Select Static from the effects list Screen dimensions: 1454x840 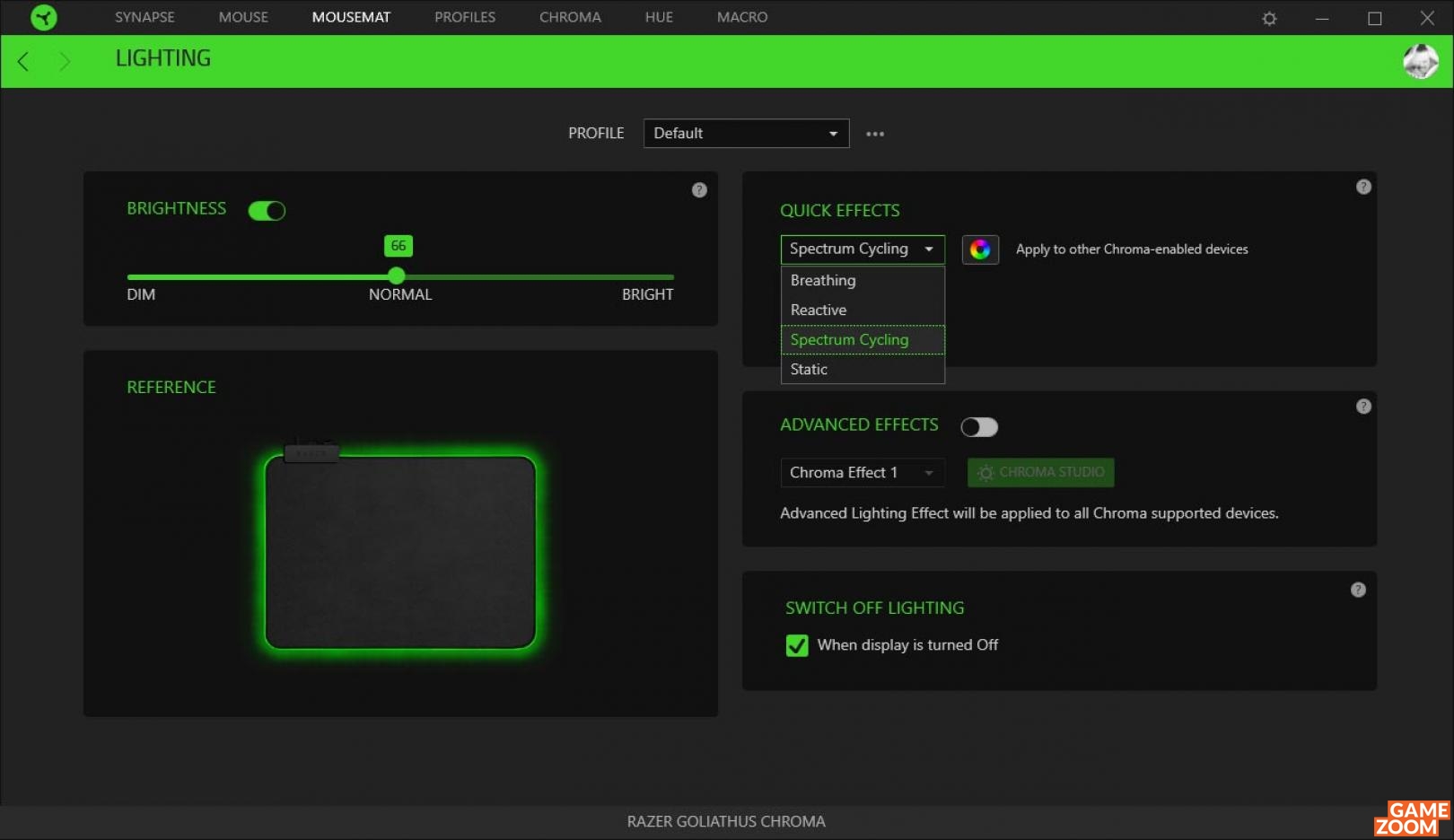click(x=863, y=370)
